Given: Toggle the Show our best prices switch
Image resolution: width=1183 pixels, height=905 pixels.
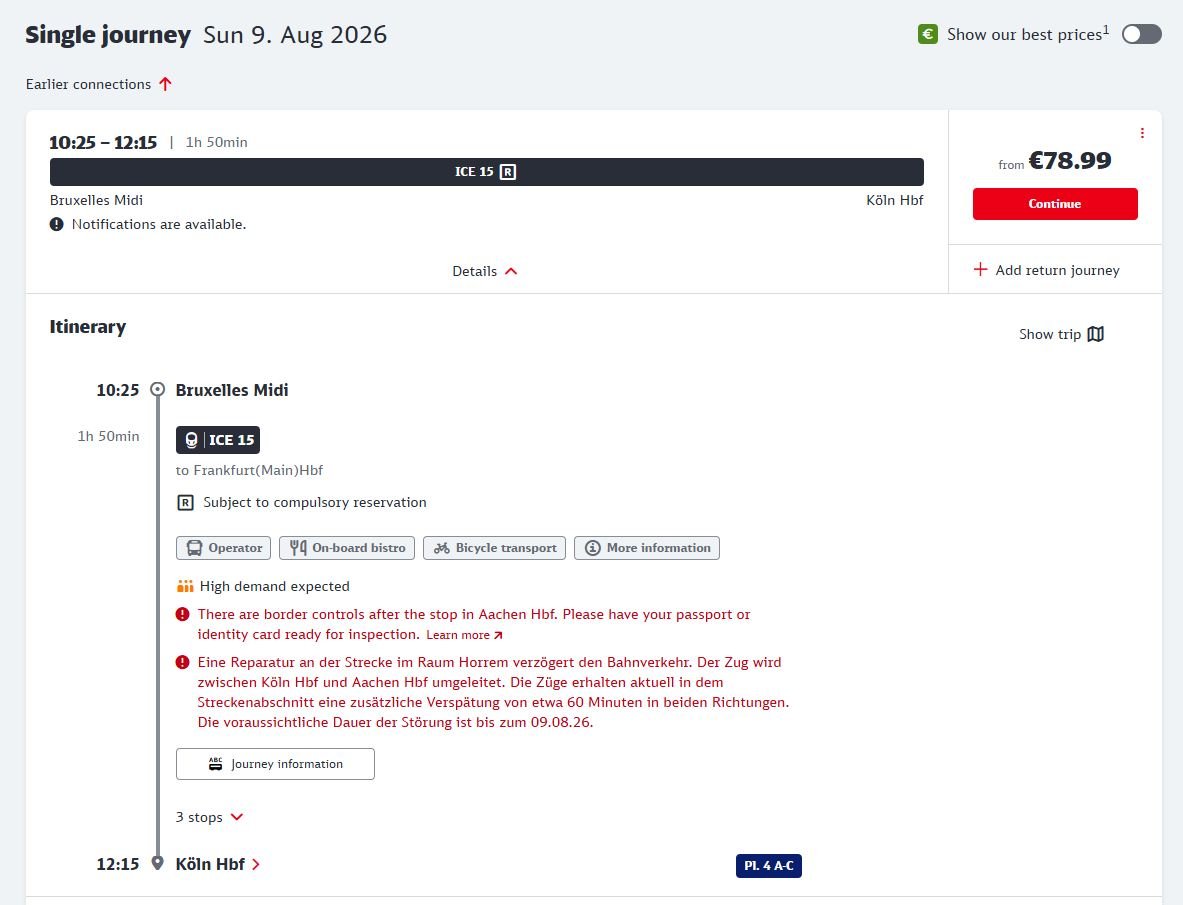Looking at the screenshot, I should pos(1142,35).
